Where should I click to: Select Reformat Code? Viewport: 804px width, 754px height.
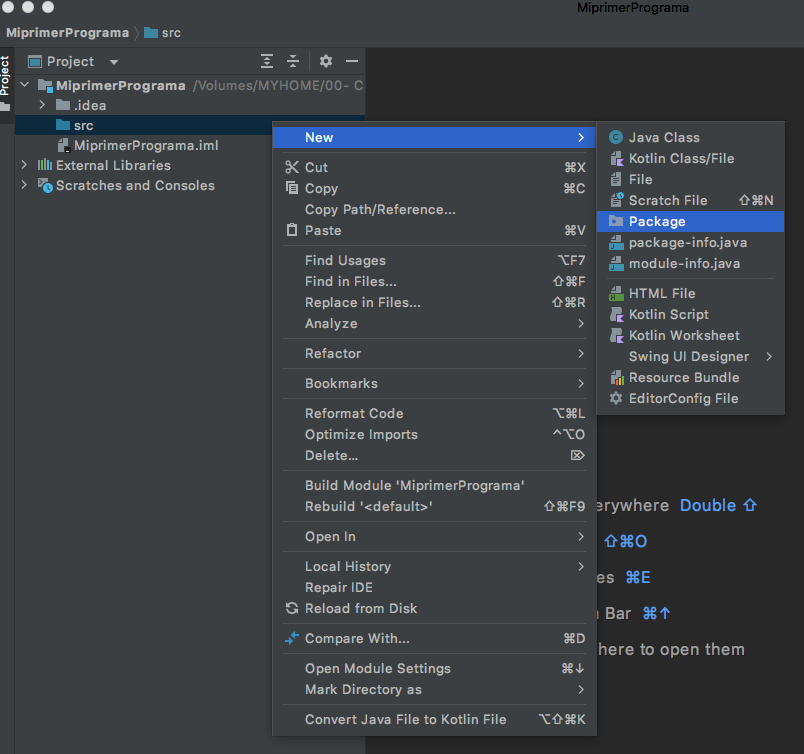coord(434,413)
